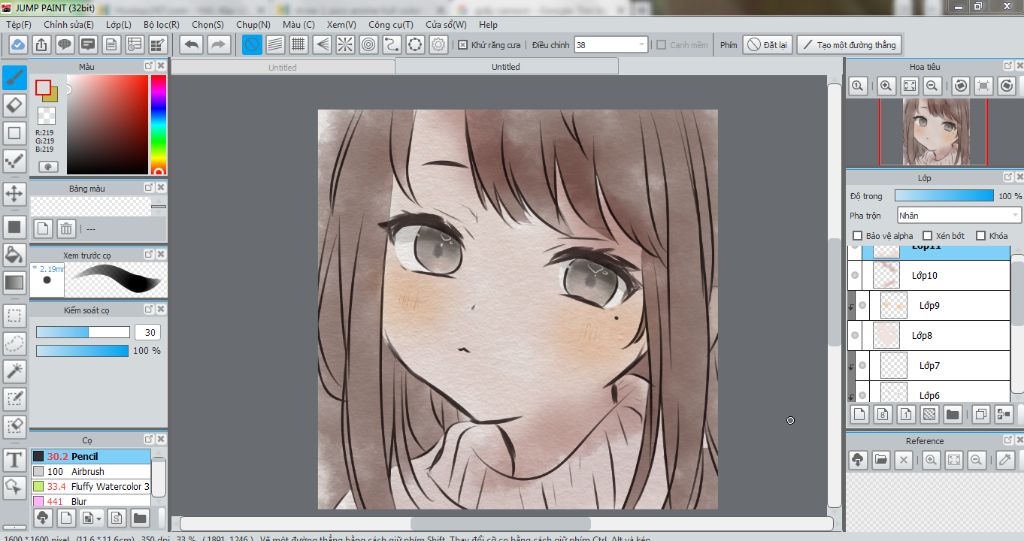Viewport: 1024px width, 541px height.
Task: Select the Gradient tool
Action: pos(14,282)
